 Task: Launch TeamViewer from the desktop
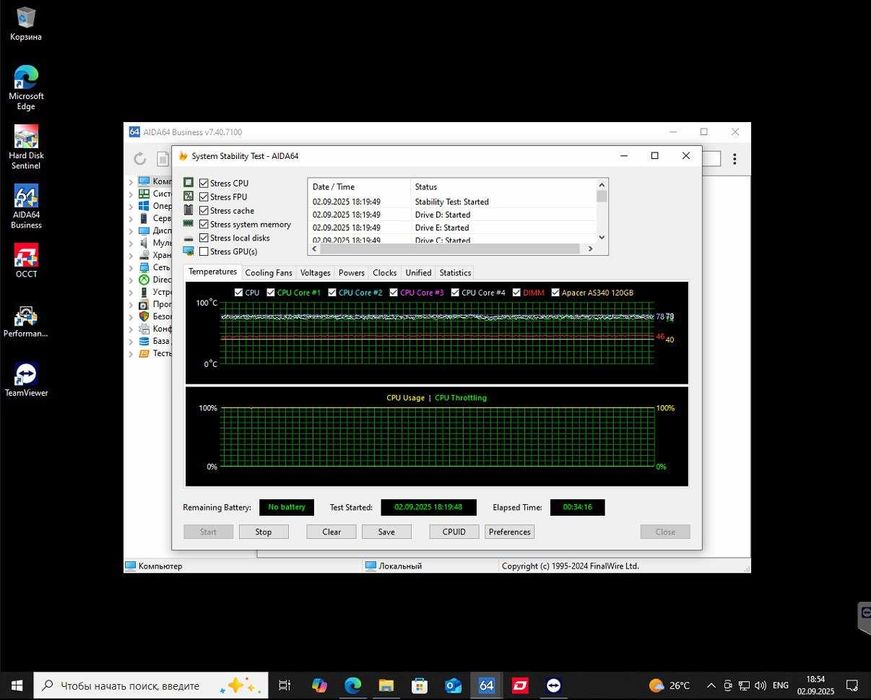click(x=26, y=381)
